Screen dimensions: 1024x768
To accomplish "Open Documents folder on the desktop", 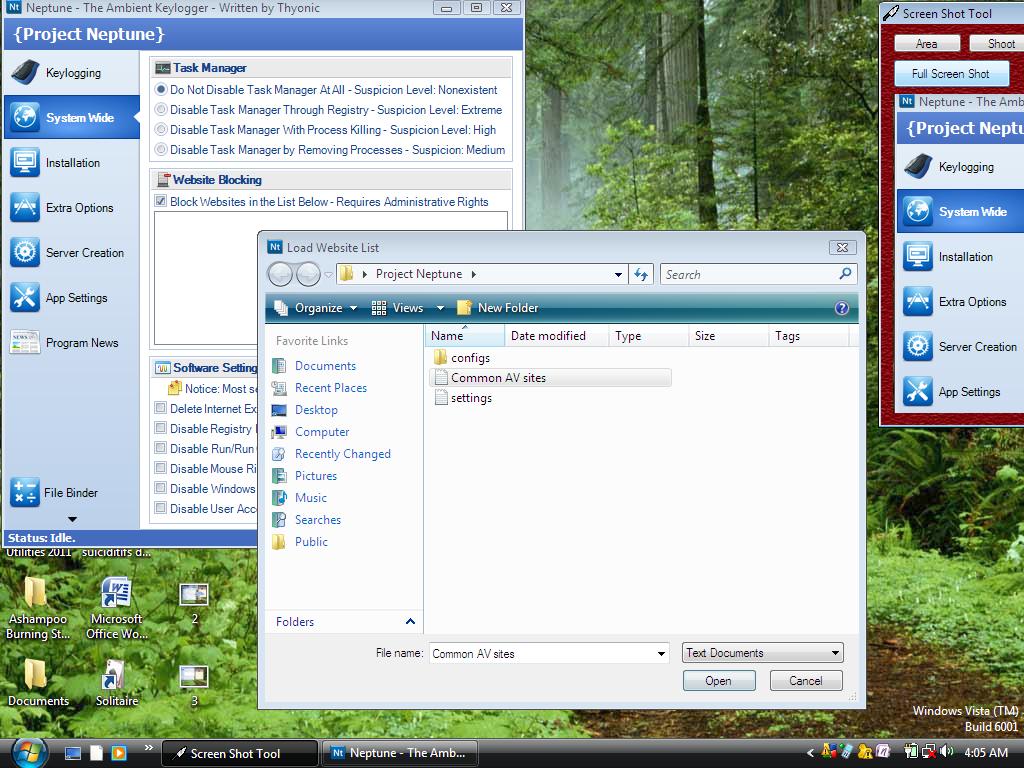I will point(37,684).
